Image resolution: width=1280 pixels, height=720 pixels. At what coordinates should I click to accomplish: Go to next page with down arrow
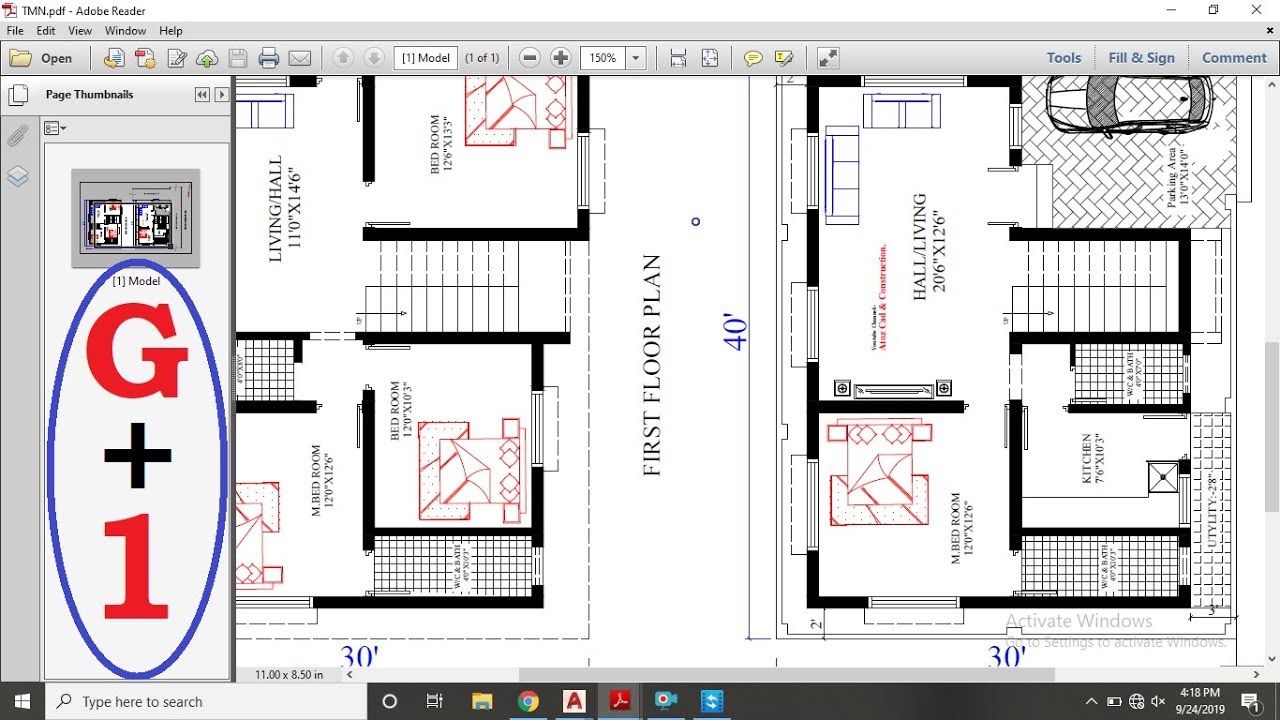(373, 58)
